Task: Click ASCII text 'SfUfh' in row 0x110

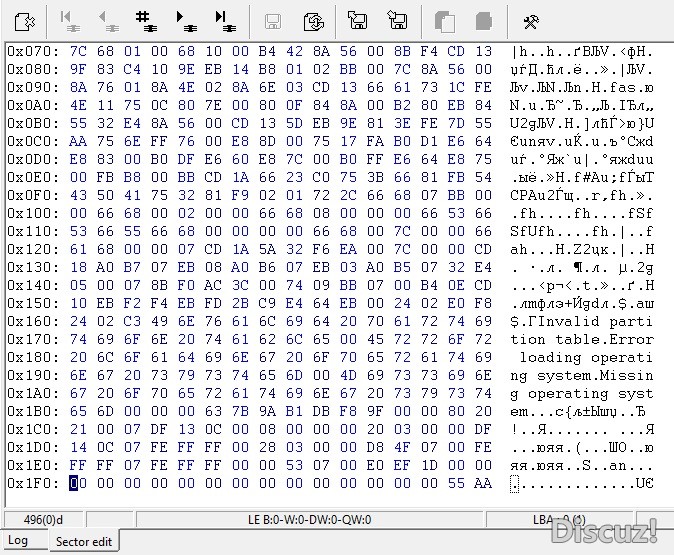Action: point(532,231)
